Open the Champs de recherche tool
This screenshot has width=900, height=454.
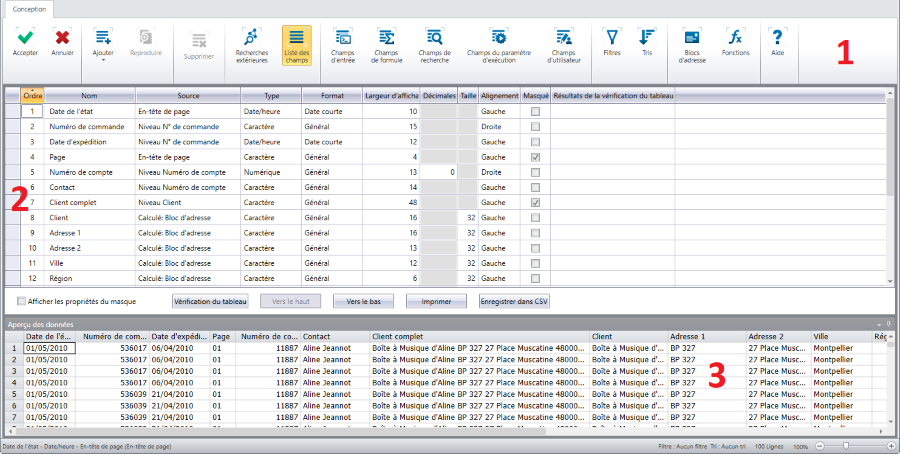[x=434, y=38]
